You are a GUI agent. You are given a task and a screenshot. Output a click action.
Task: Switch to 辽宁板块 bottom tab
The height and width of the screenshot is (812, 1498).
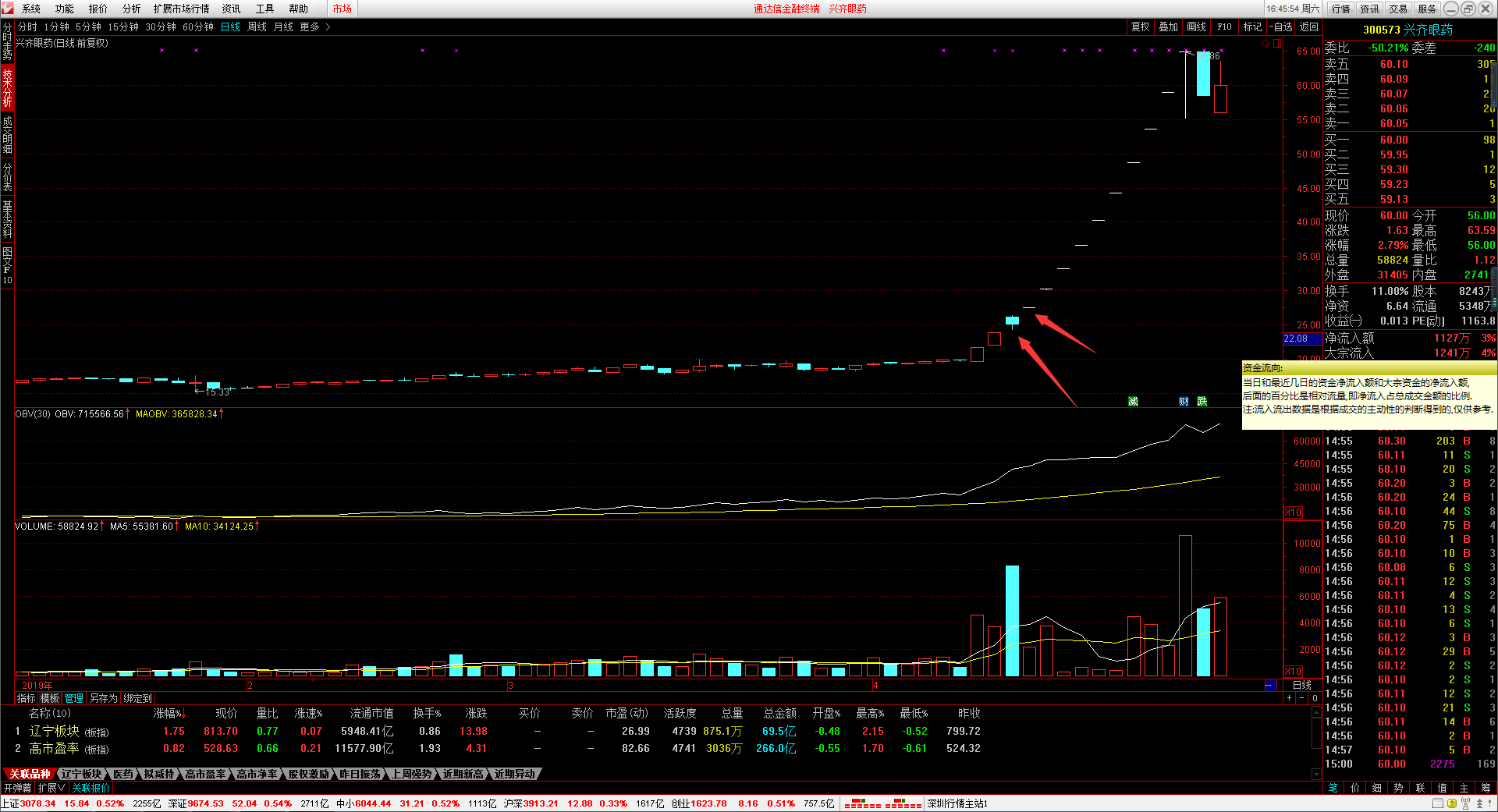click(81, 774)
